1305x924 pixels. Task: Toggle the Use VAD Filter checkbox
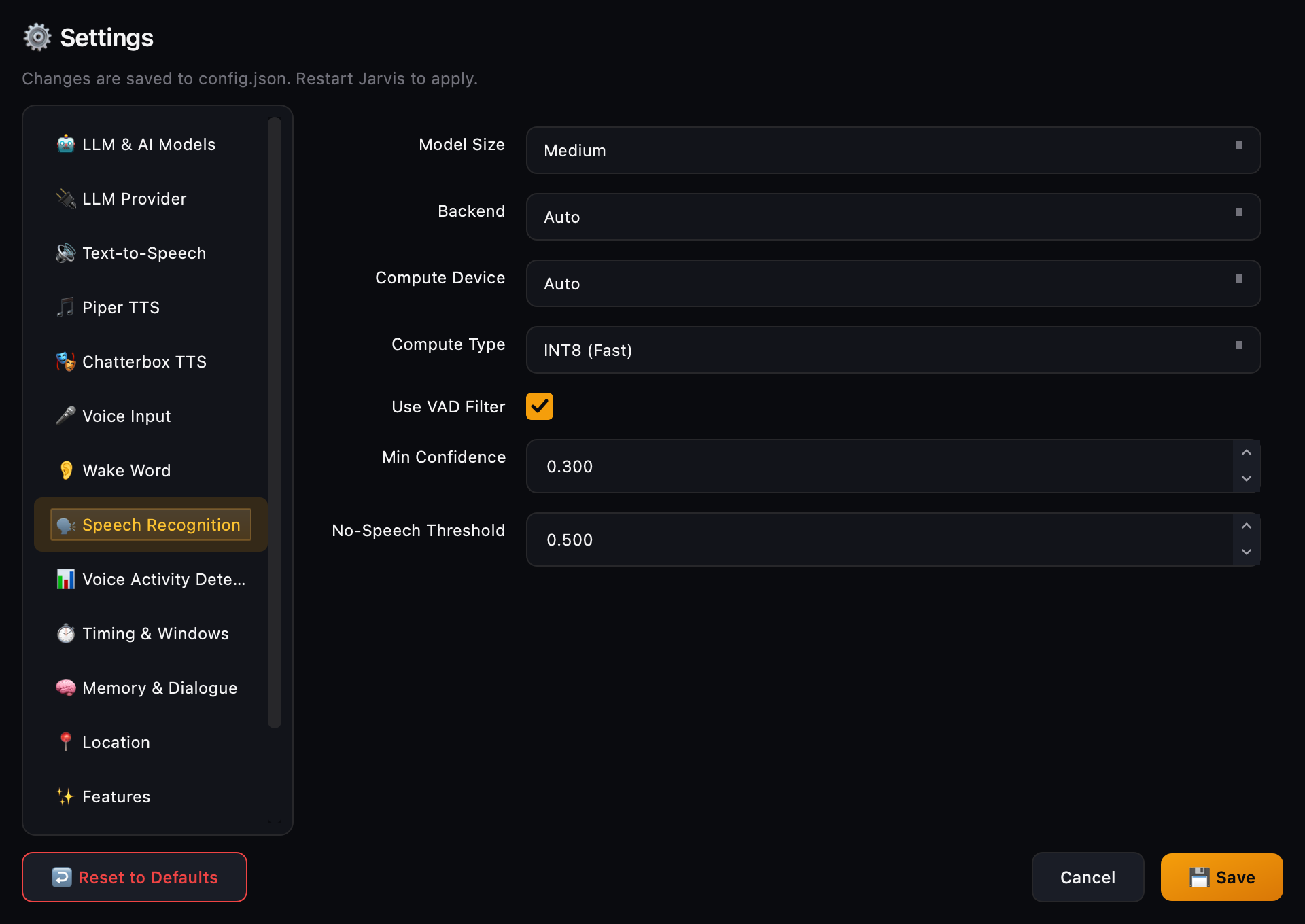point(540,406)
